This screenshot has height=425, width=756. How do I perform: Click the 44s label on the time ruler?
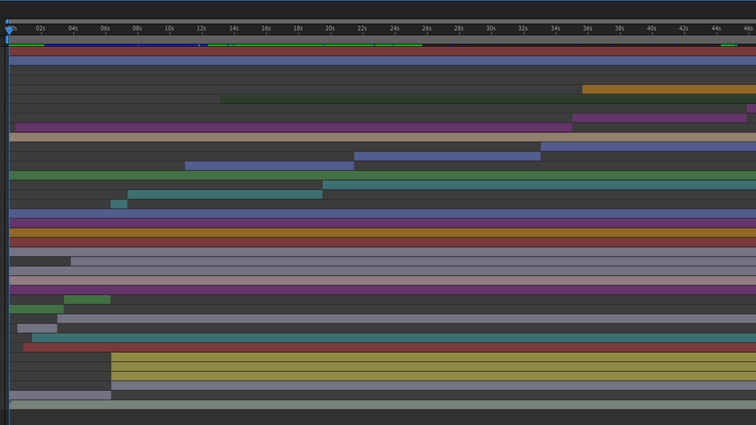coord(716,28)
